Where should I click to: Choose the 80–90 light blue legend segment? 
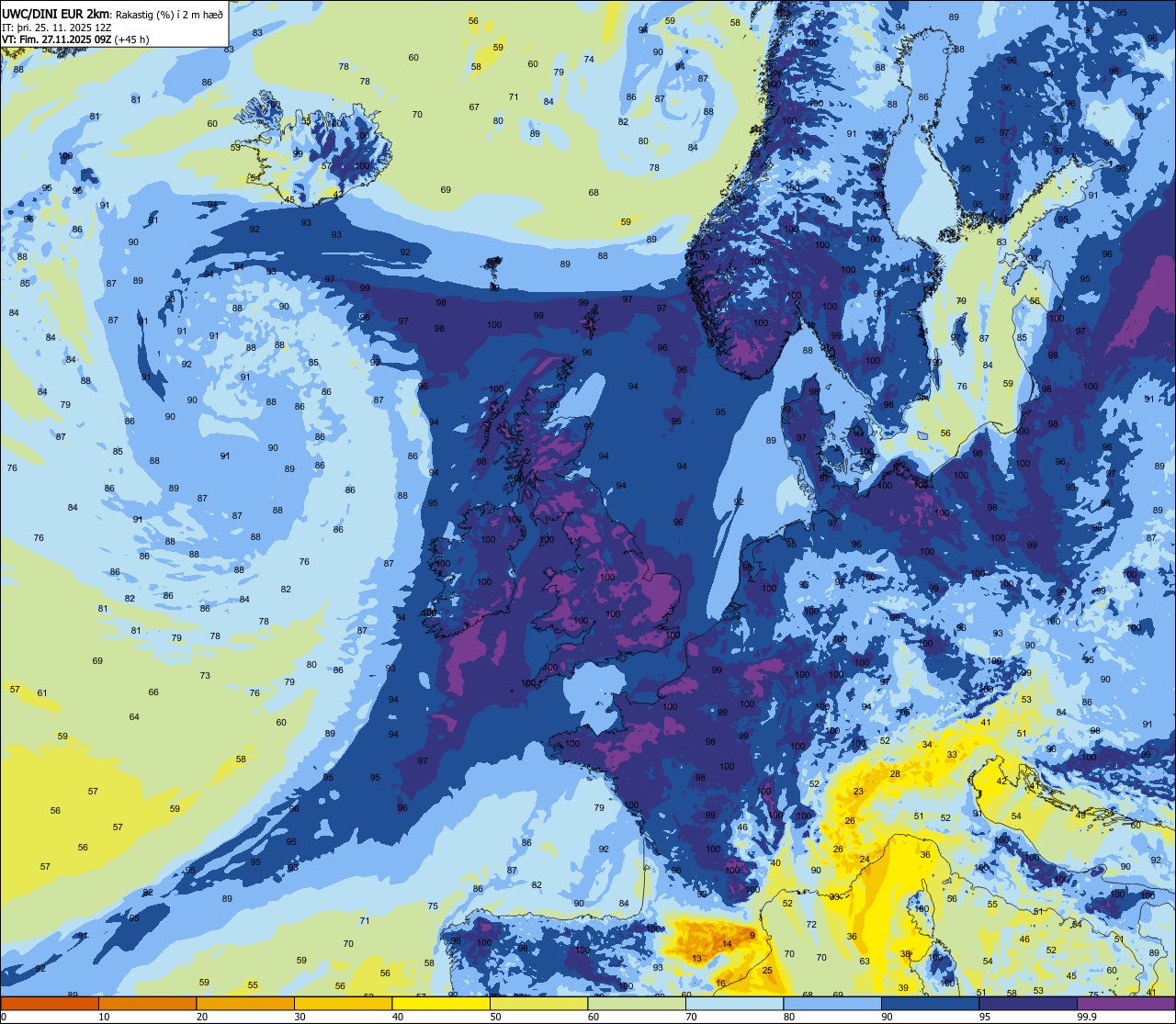(832, 1004)
